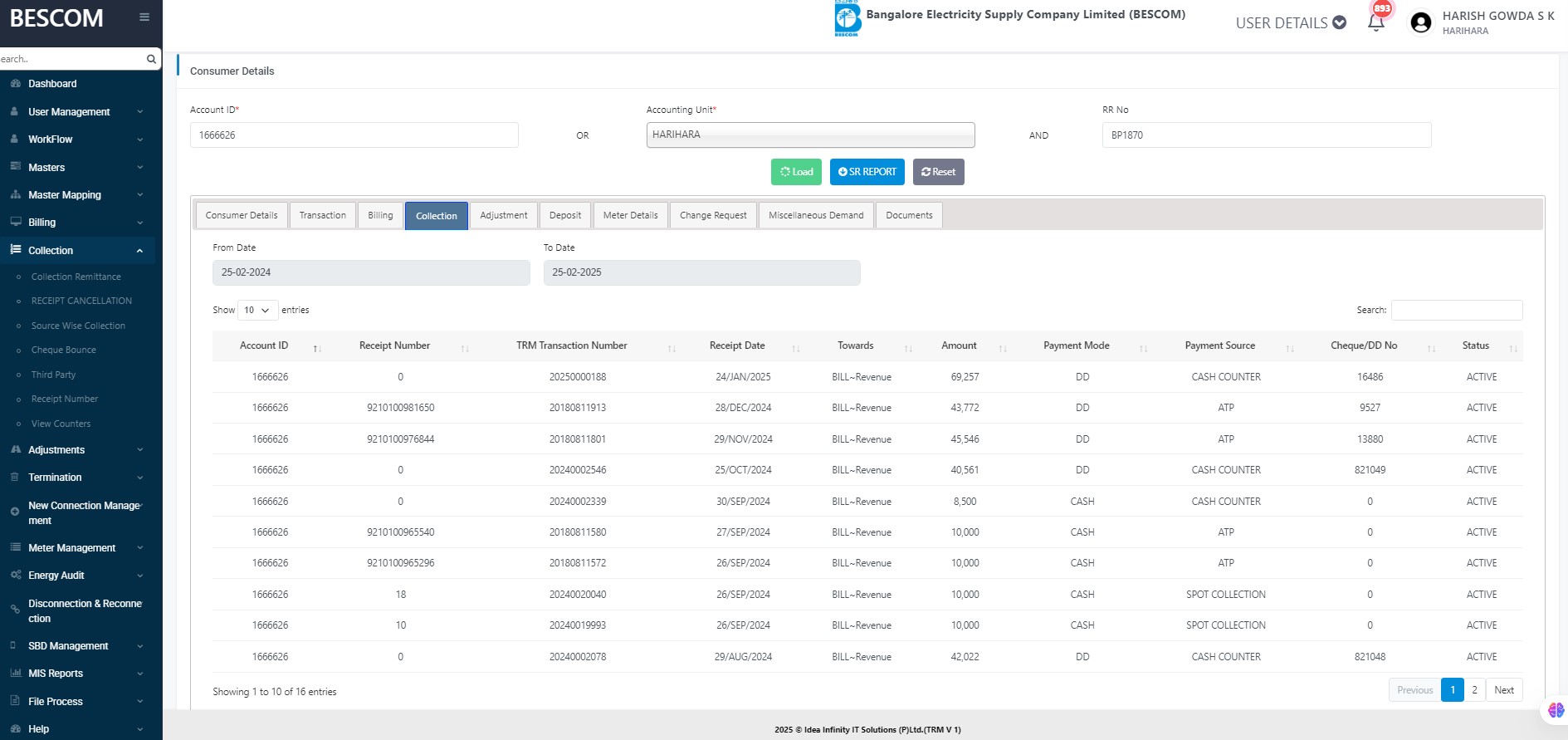Click the Collection list icon in sidebar
The image size is (1568, 740).
coord(15,249)
